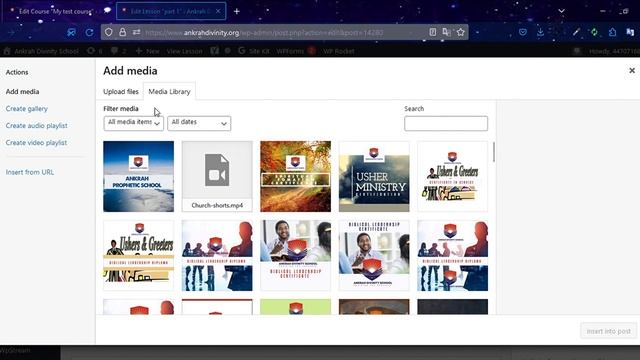The width and height of the screenshot is (640, 360).
Task: Open Ankrah Divinity School admin bar menu
Action: [41, 51]
